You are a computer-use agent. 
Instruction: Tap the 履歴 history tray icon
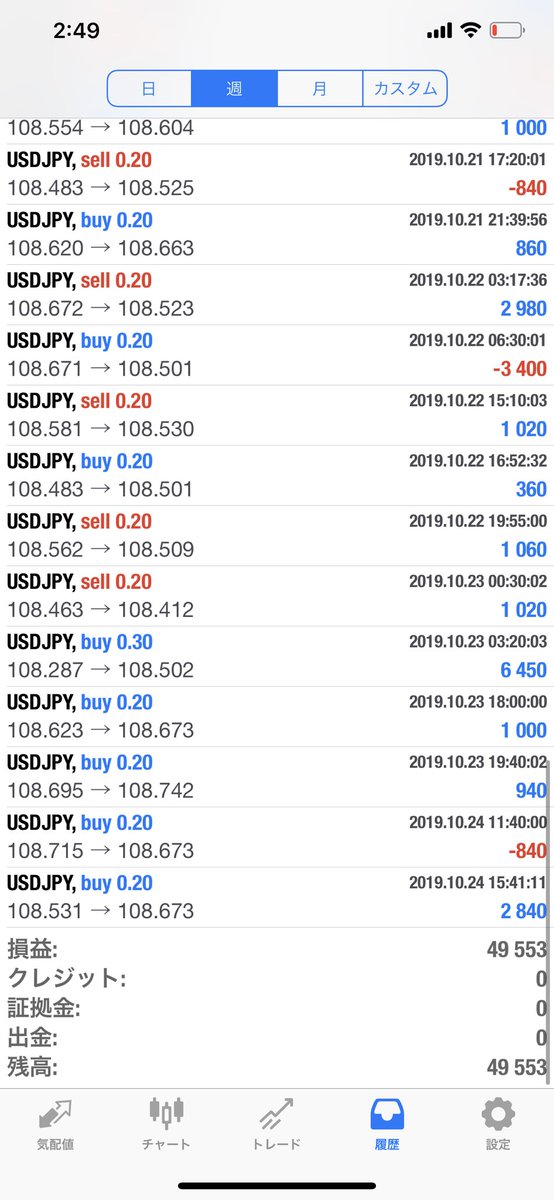click(x=387, y=1114)
